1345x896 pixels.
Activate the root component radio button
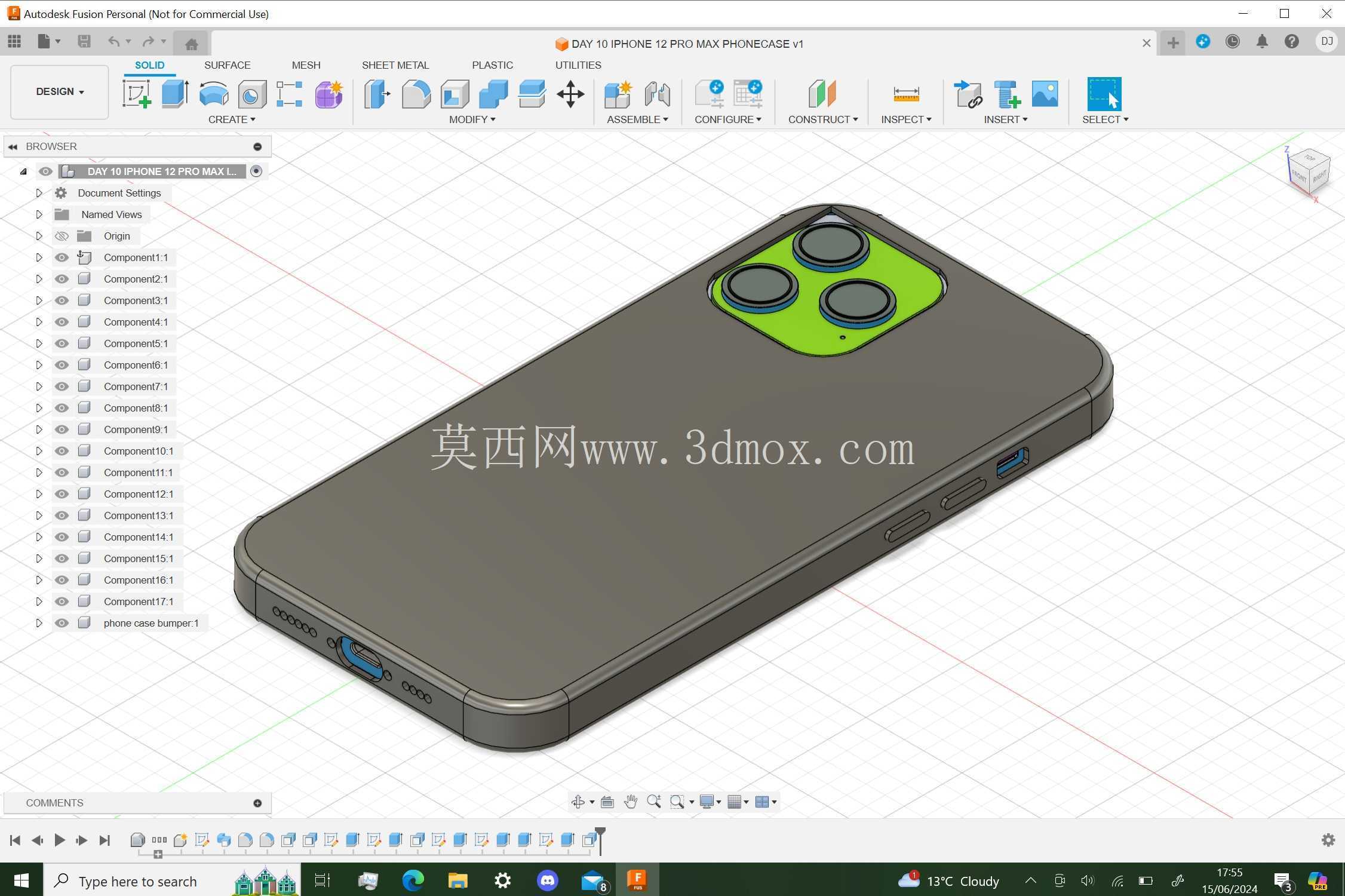tap(256, 171)
